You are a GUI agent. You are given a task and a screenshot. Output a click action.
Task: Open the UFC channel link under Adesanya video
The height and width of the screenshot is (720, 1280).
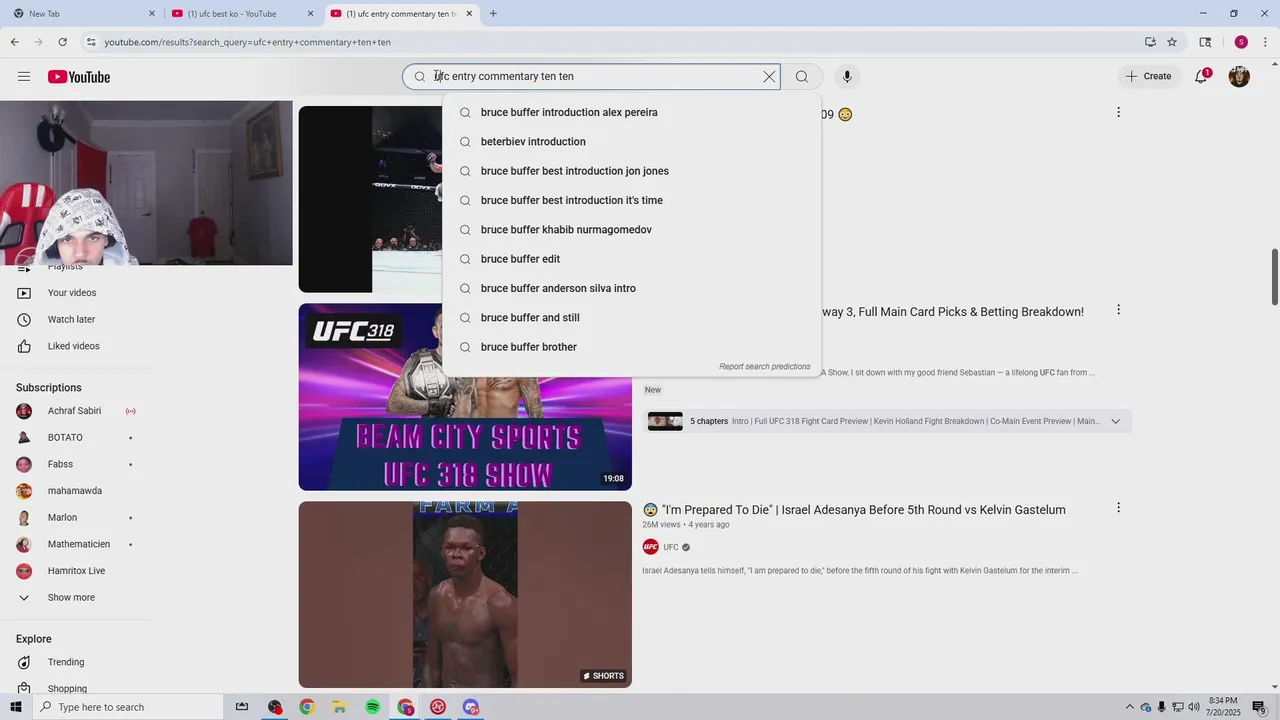(x=671, y=547)
